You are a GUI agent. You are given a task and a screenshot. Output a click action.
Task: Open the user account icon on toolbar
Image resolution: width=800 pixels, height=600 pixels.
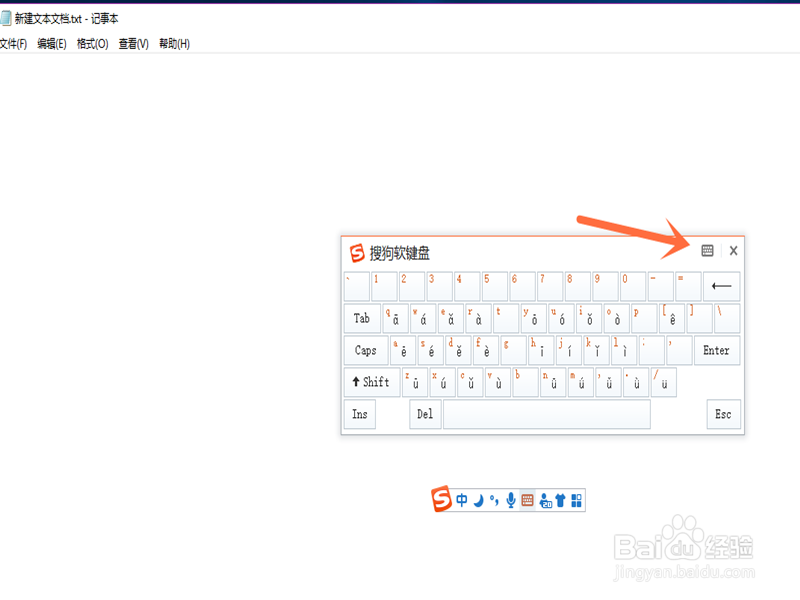pyautogui.click(x=545, y=501)
